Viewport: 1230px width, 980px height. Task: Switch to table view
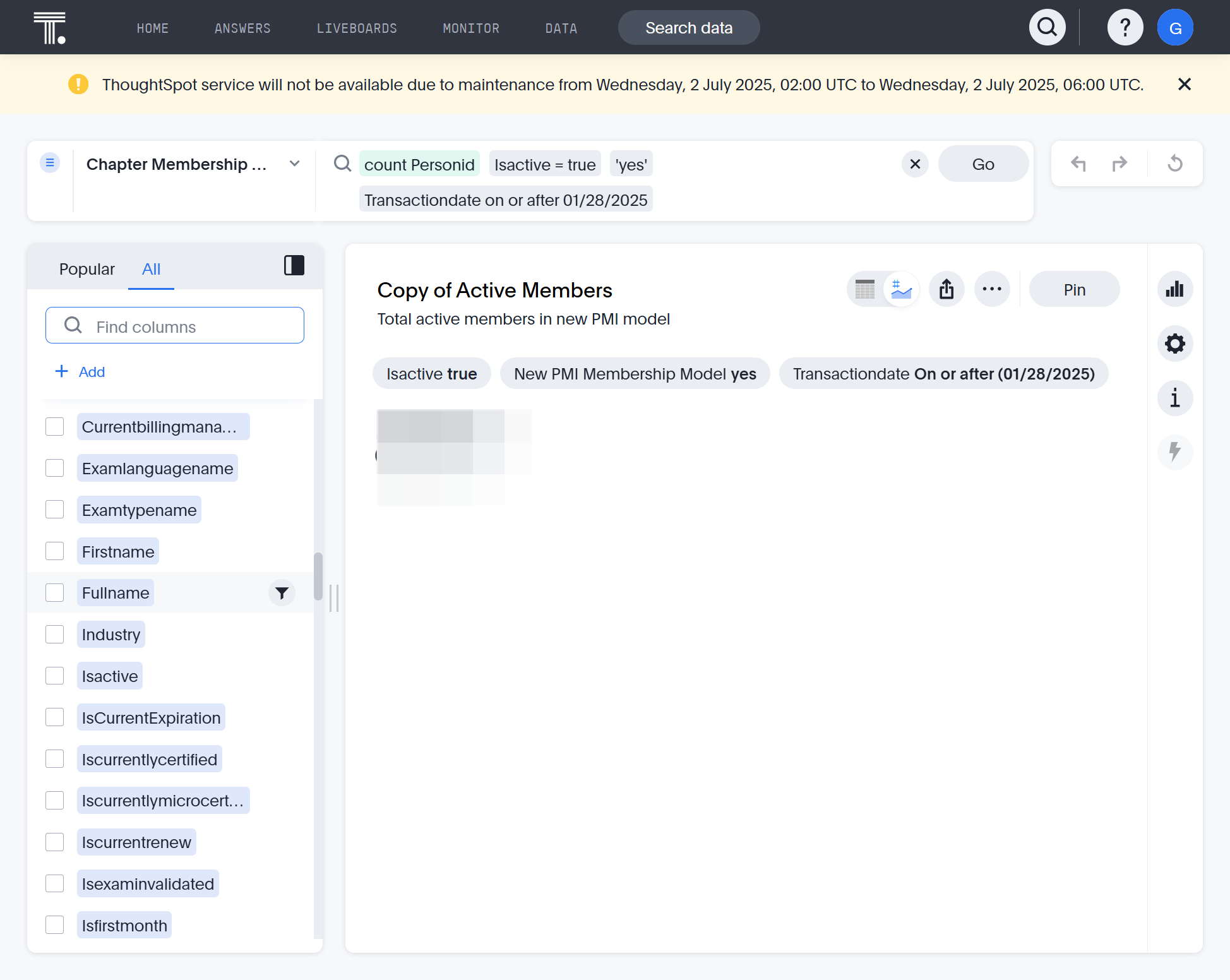pos(865,290)
